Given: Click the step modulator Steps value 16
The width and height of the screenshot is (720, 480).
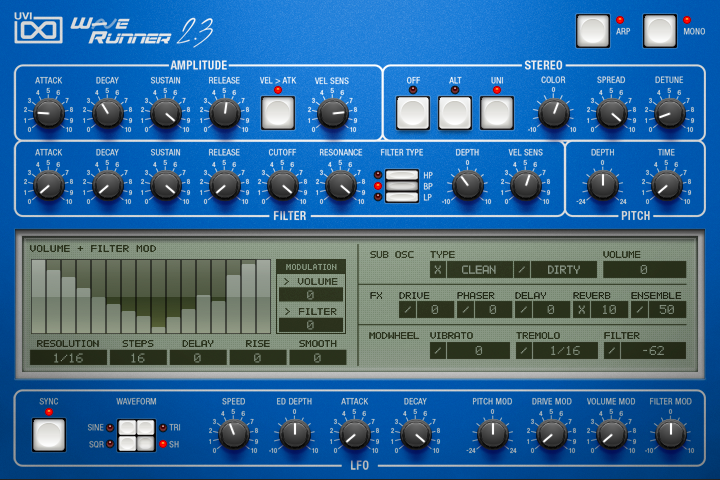Looking at the screenshot, I should [x=138, y=357].
